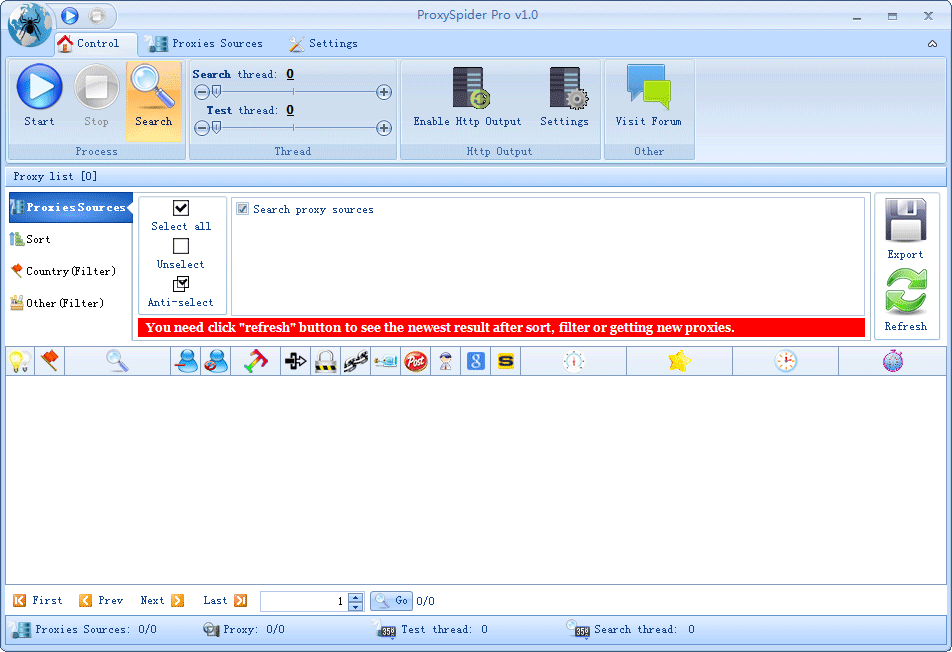The height and width of the screenshot is (652, 952).
Task: Open Country (Filter) in left sidebar
Action: click(63, 271)
